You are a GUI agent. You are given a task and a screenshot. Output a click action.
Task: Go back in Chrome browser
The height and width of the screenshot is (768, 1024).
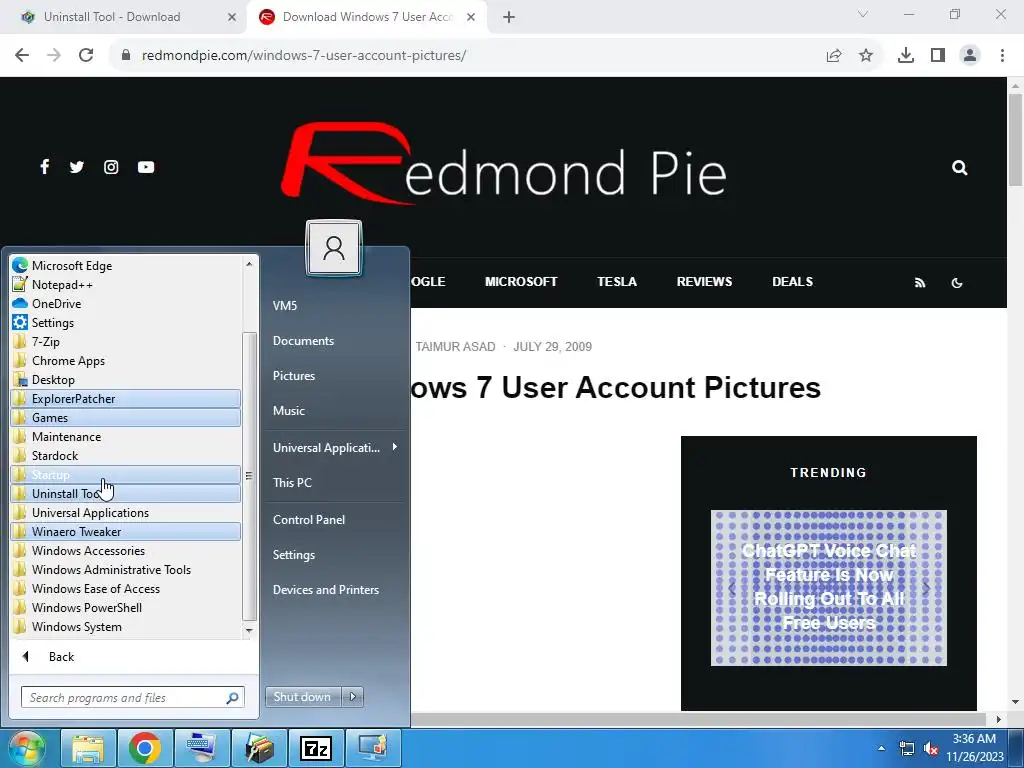(x=22, y=55)
